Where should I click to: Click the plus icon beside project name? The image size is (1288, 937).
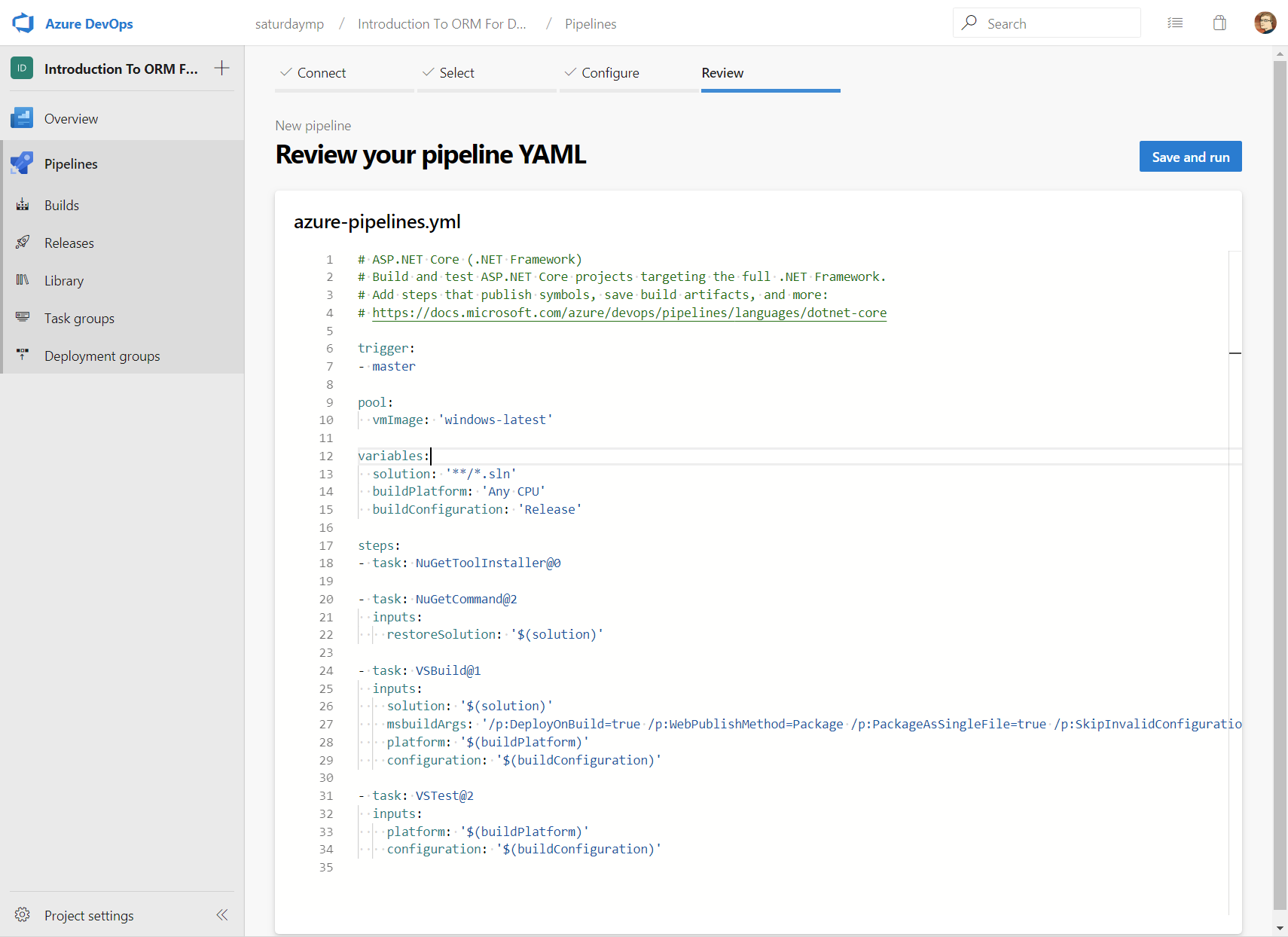[x=221, y=69]
